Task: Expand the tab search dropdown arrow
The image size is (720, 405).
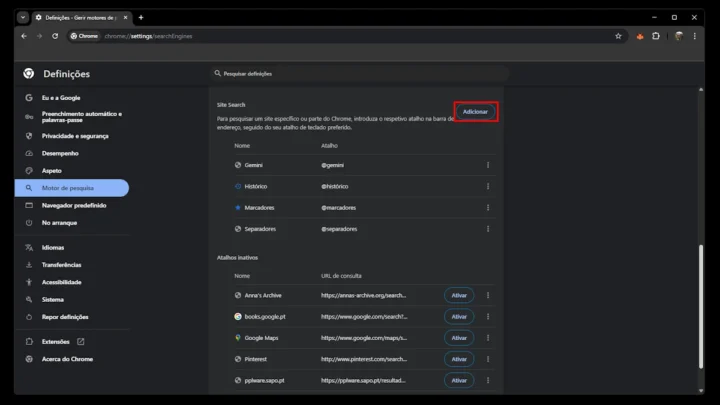Action: coord(23,17)
